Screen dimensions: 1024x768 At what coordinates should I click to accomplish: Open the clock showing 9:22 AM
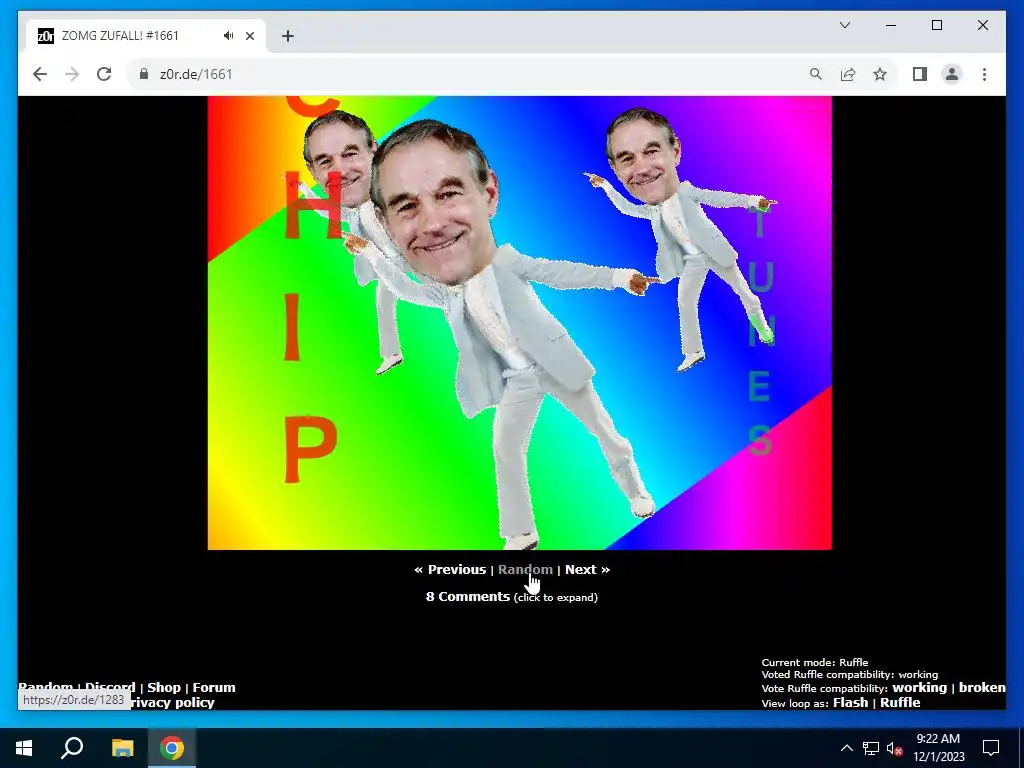(938, 748)
